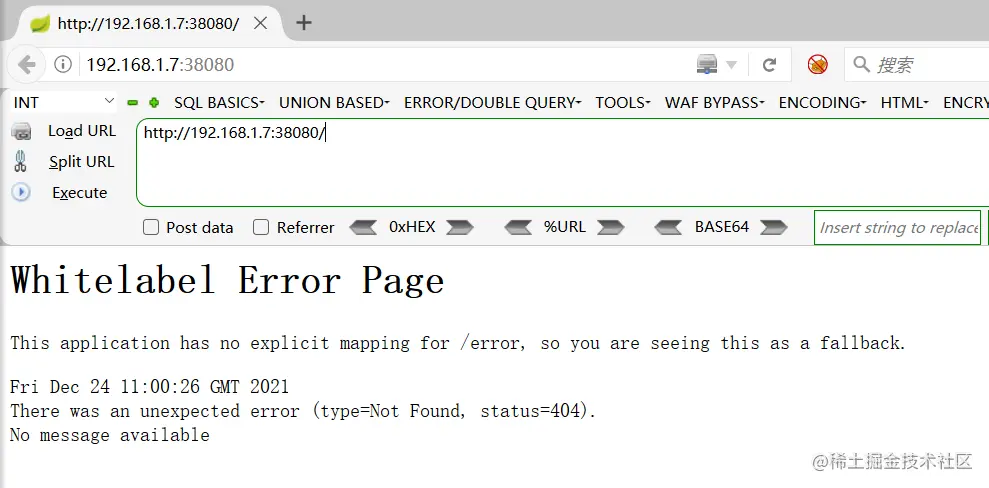This screenshot has width=989, height=488.
Task: Open the TOOLS menu
Action: pyautogui.click(x=623, y=103)
